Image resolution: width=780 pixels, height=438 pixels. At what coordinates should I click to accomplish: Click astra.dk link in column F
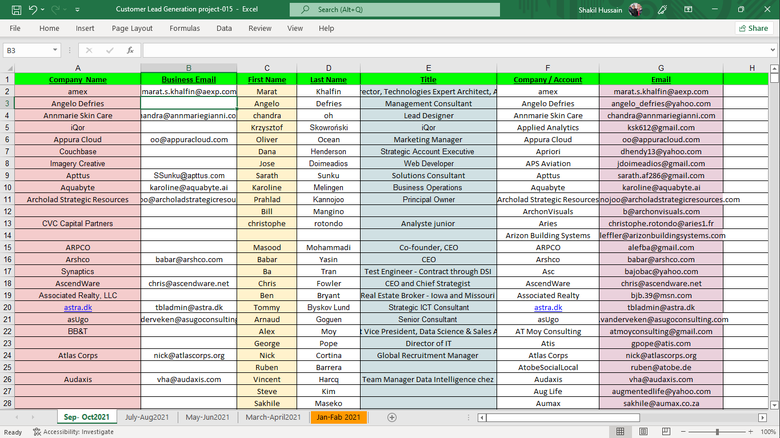pyautogui.click(x=548, y=308)
